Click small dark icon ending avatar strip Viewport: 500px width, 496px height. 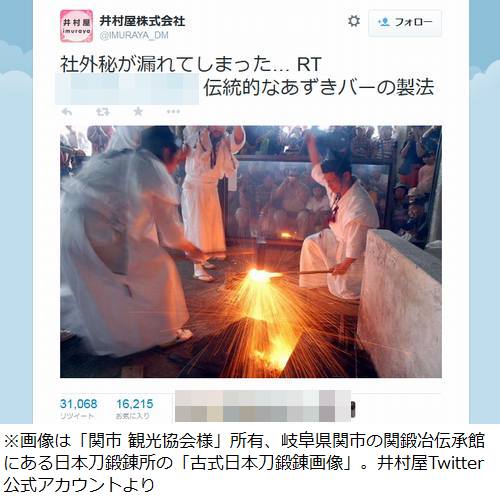tap(353, 409)
